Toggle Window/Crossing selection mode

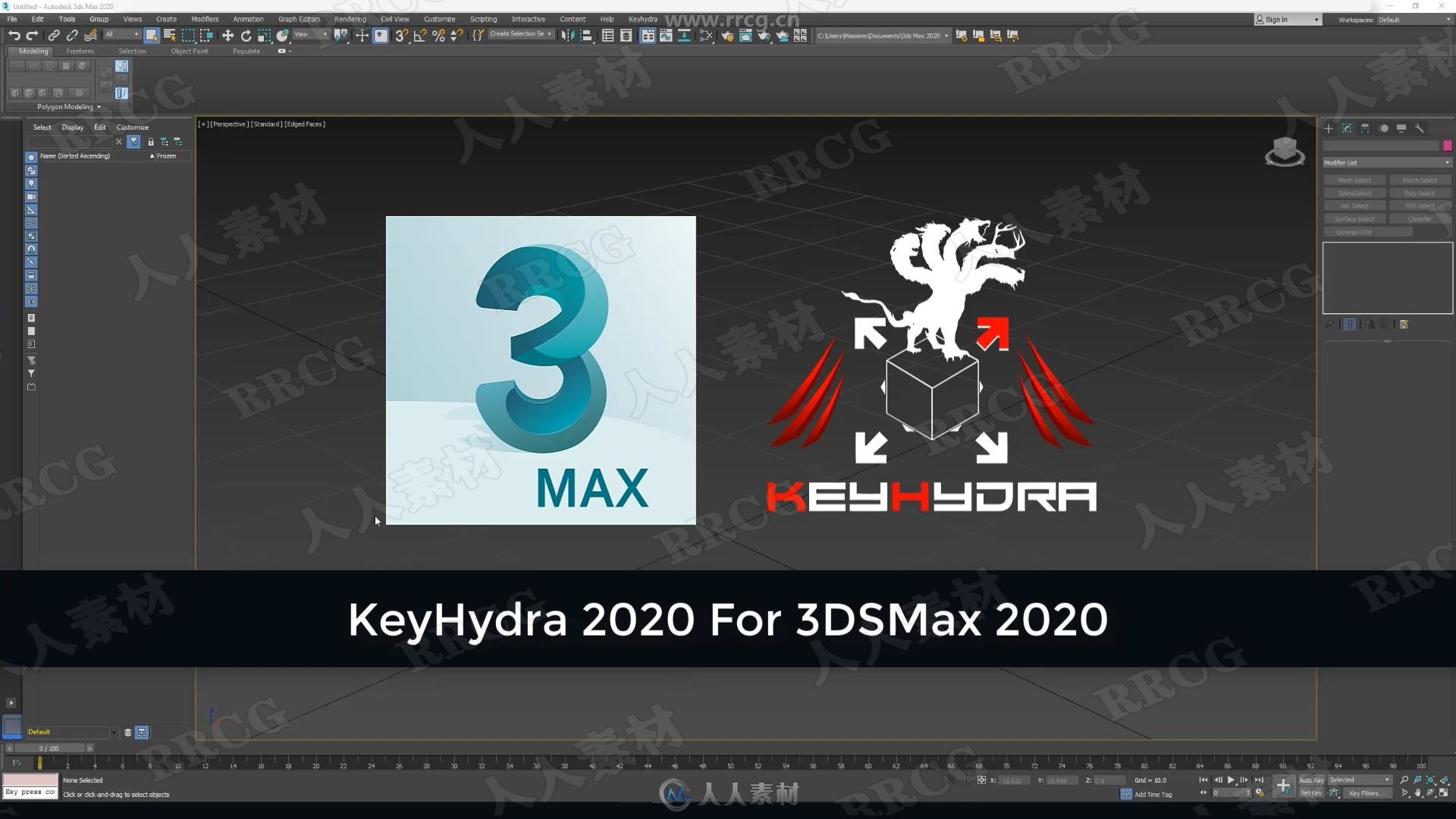[x=206, y=36]
